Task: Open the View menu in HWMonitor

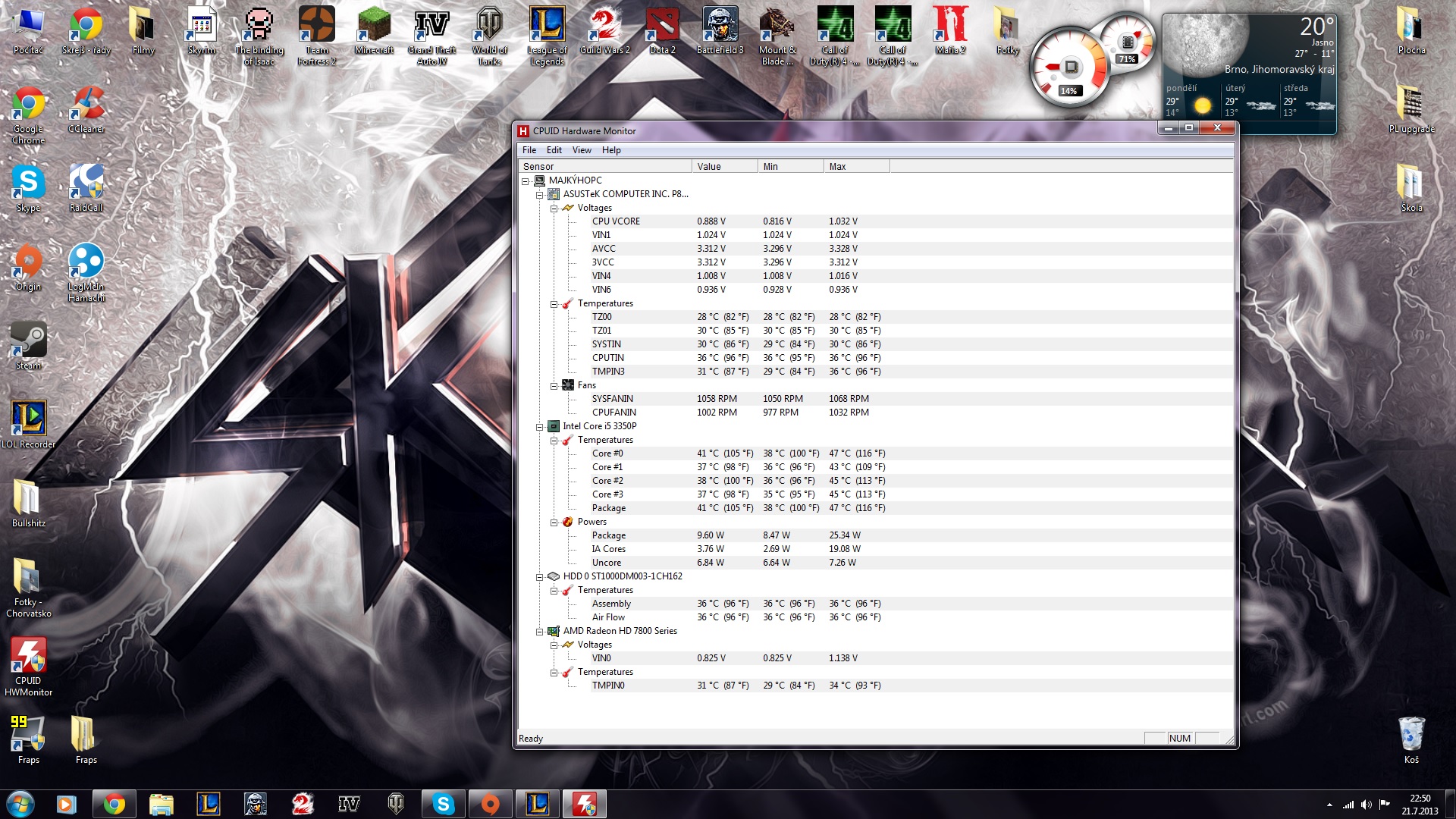Action: (x=582, y=150)
